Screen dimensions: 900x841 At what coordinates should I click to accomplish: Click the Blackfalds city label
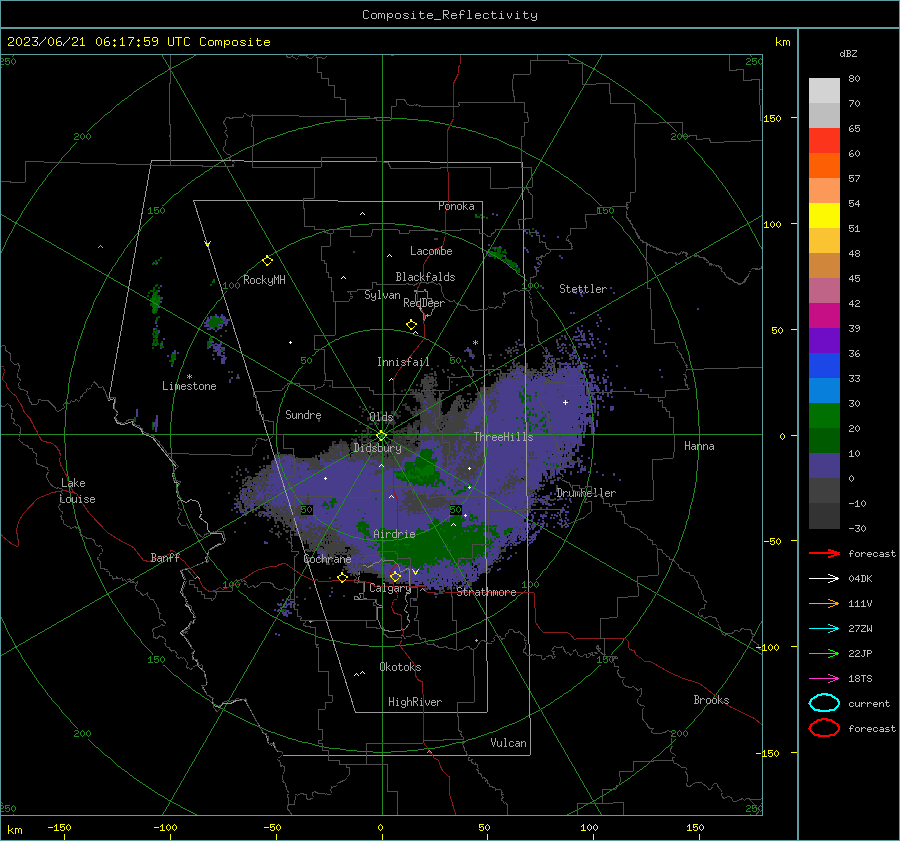425,277
